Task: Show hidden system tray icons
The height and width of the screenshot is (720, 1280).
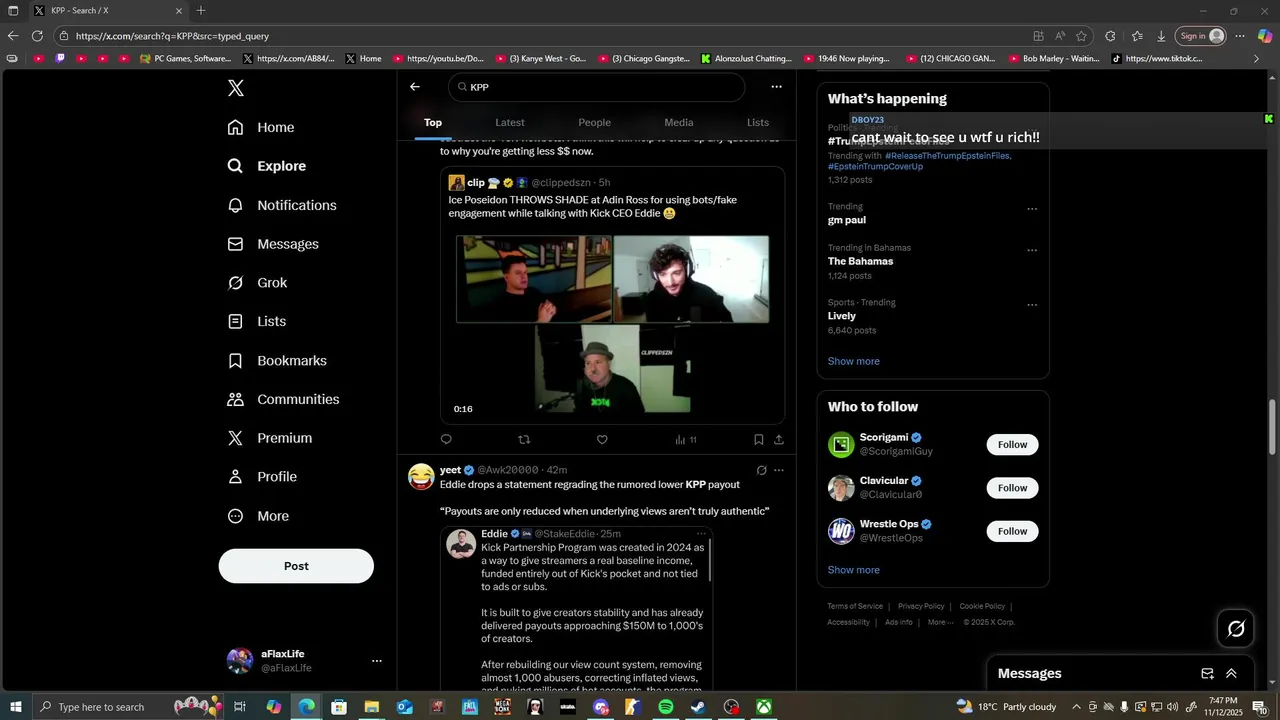Action: click(x=1075, y=707)
